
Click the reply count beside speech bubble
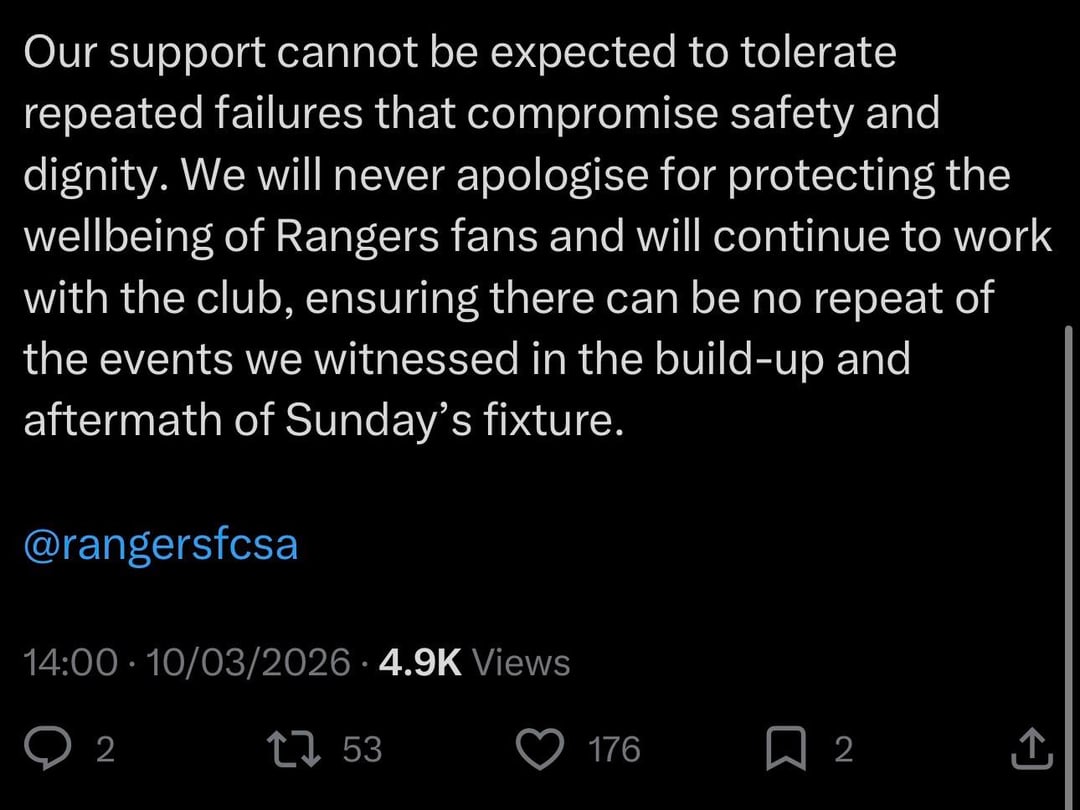(x=104, y=750)
